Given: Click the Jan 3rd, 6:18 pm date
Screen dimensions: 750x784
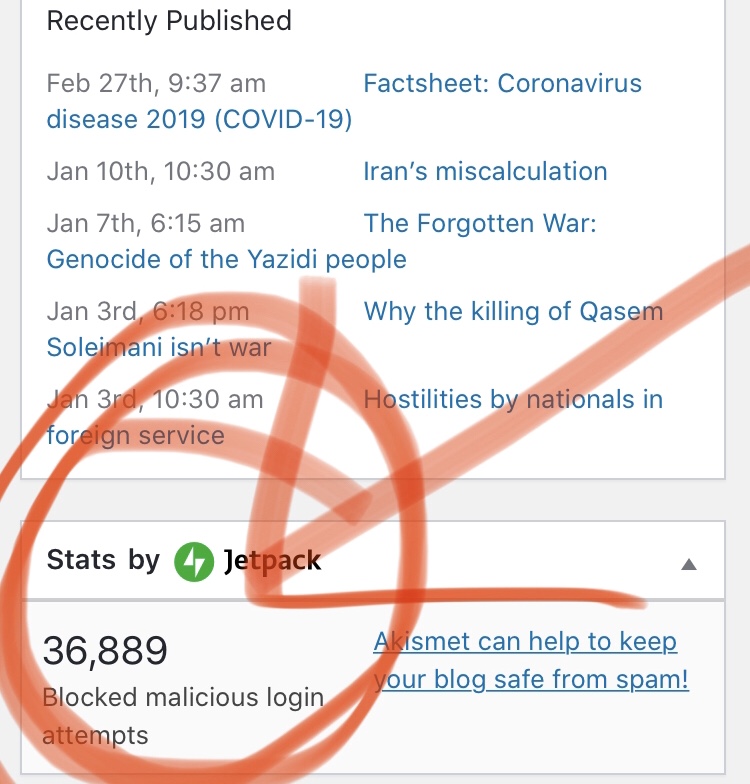Looking at the screenshot, I should [148, 311].
